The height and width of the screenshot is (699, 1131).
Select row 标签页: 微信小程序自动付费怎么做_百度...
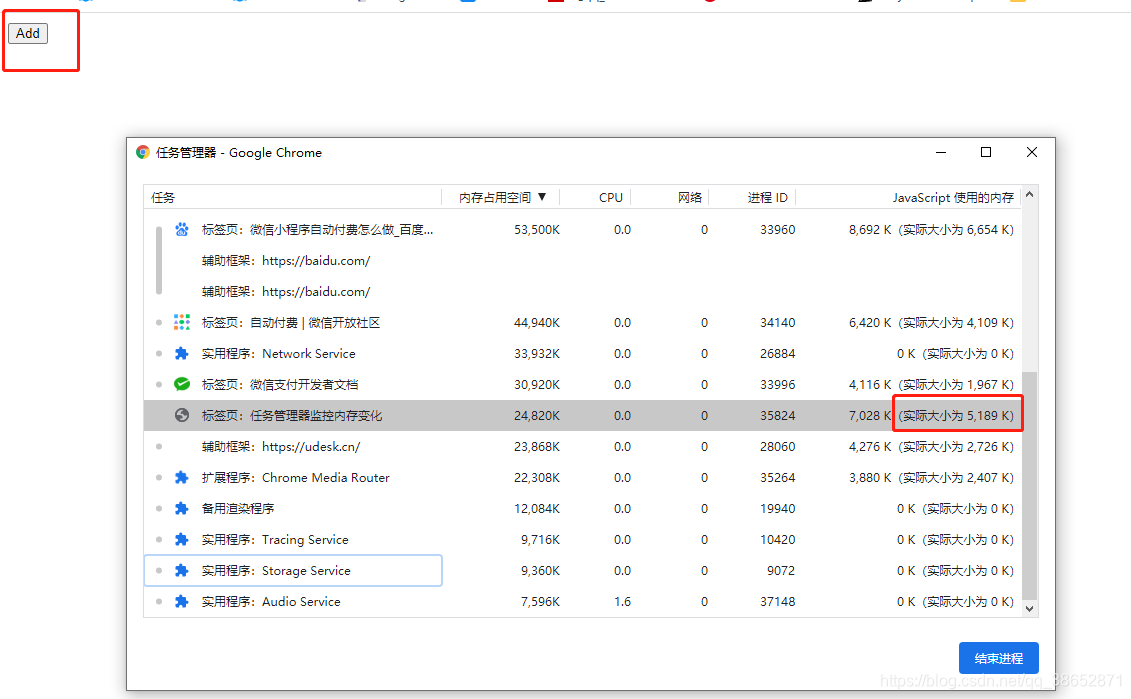tap(583, 229)
